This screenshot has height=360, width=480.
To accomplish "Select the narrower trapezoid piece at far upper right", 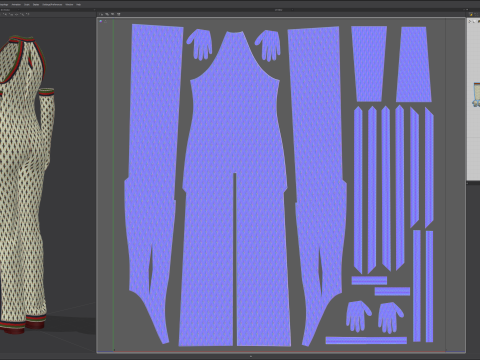I will pos(414,64).
